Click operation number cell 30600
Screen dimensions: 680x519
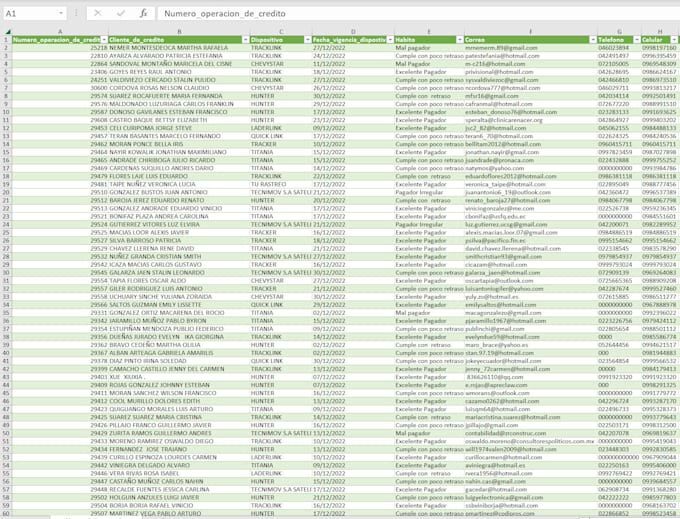pyautogui.click(x=60, y=88)
